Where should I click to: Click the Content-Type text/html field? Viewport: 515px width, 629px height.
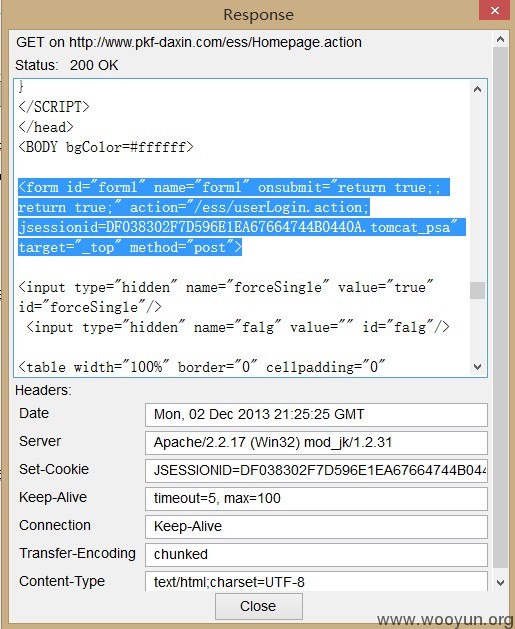click(316, 581)
